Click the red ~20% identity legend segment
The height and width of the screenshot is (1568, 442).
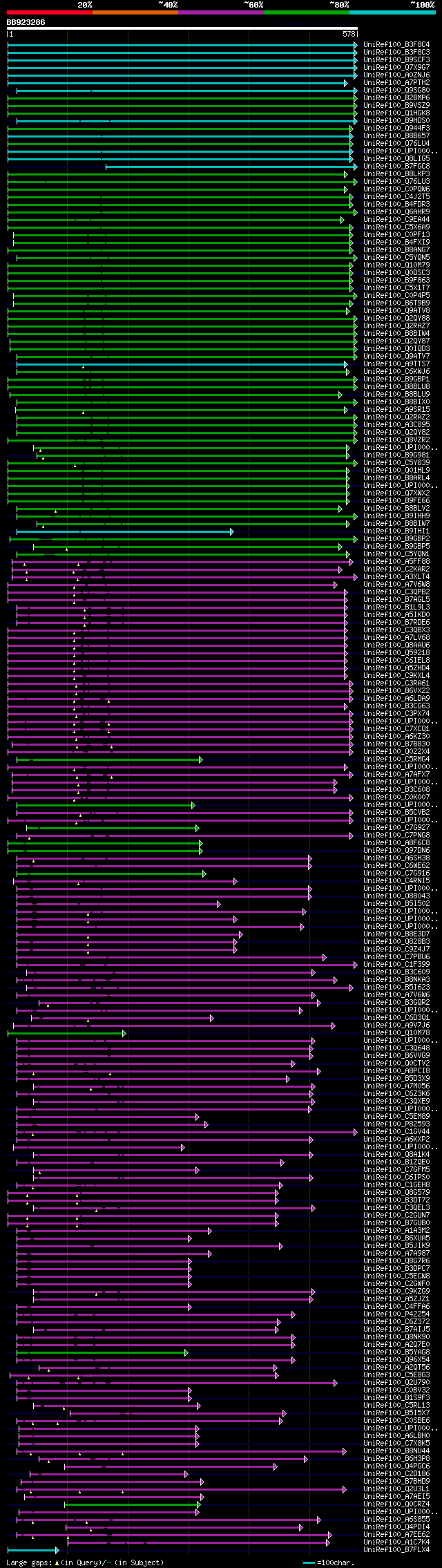50,12
